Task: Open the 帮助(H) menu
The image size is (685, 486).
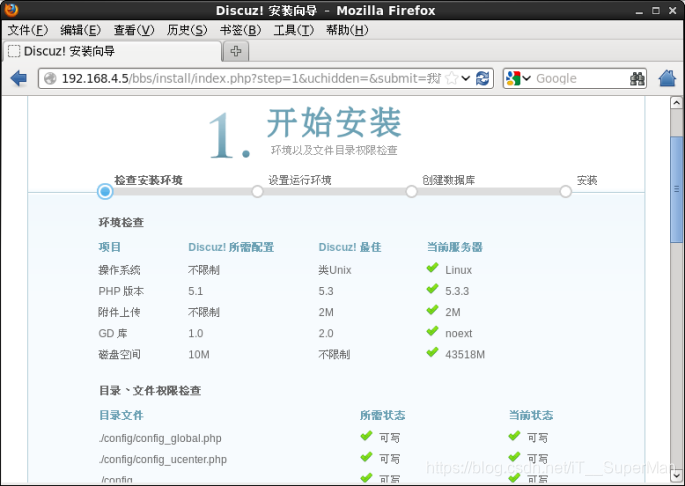Action: 347,30
